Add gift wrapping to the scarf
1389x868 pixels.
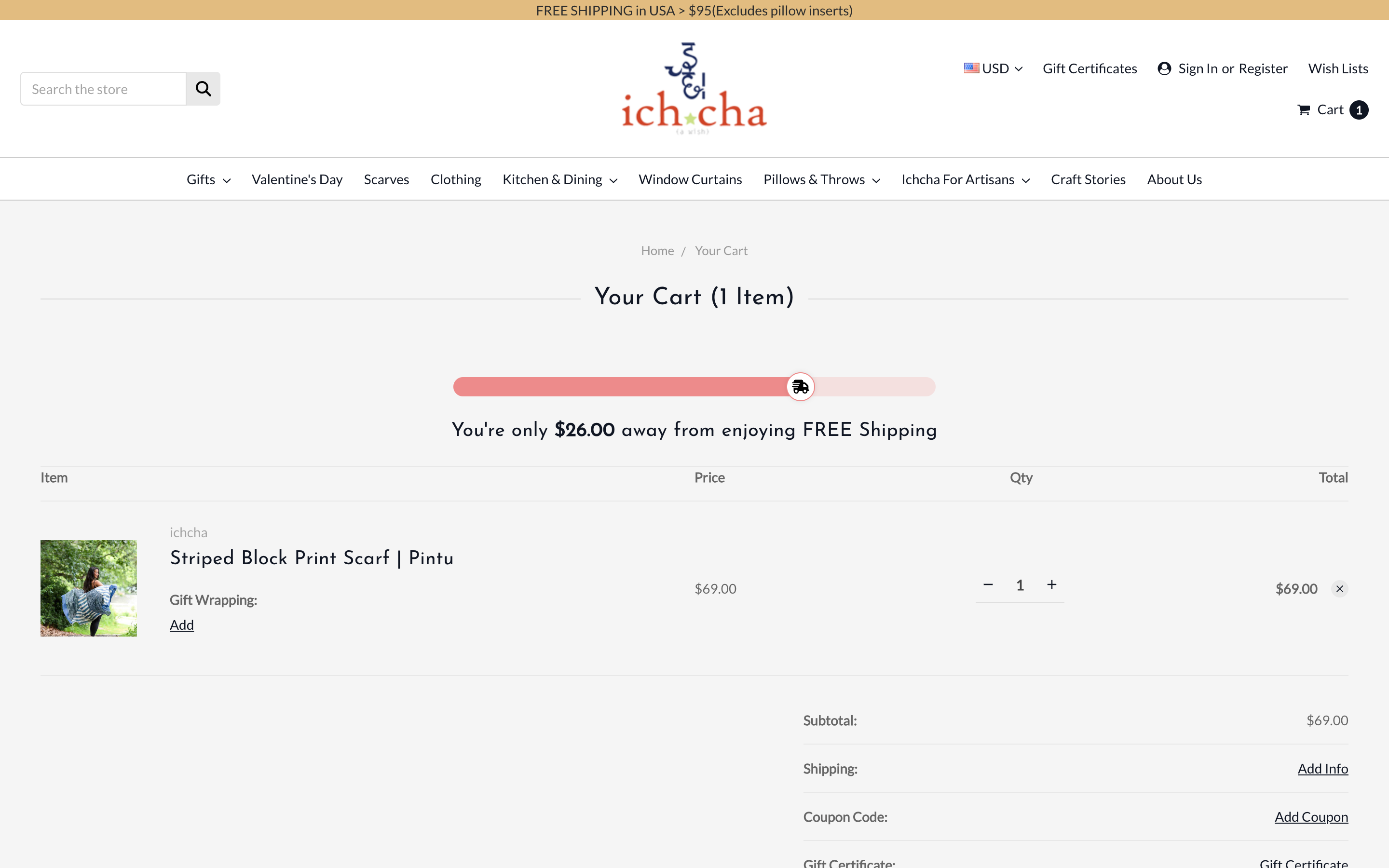(181, 625)
